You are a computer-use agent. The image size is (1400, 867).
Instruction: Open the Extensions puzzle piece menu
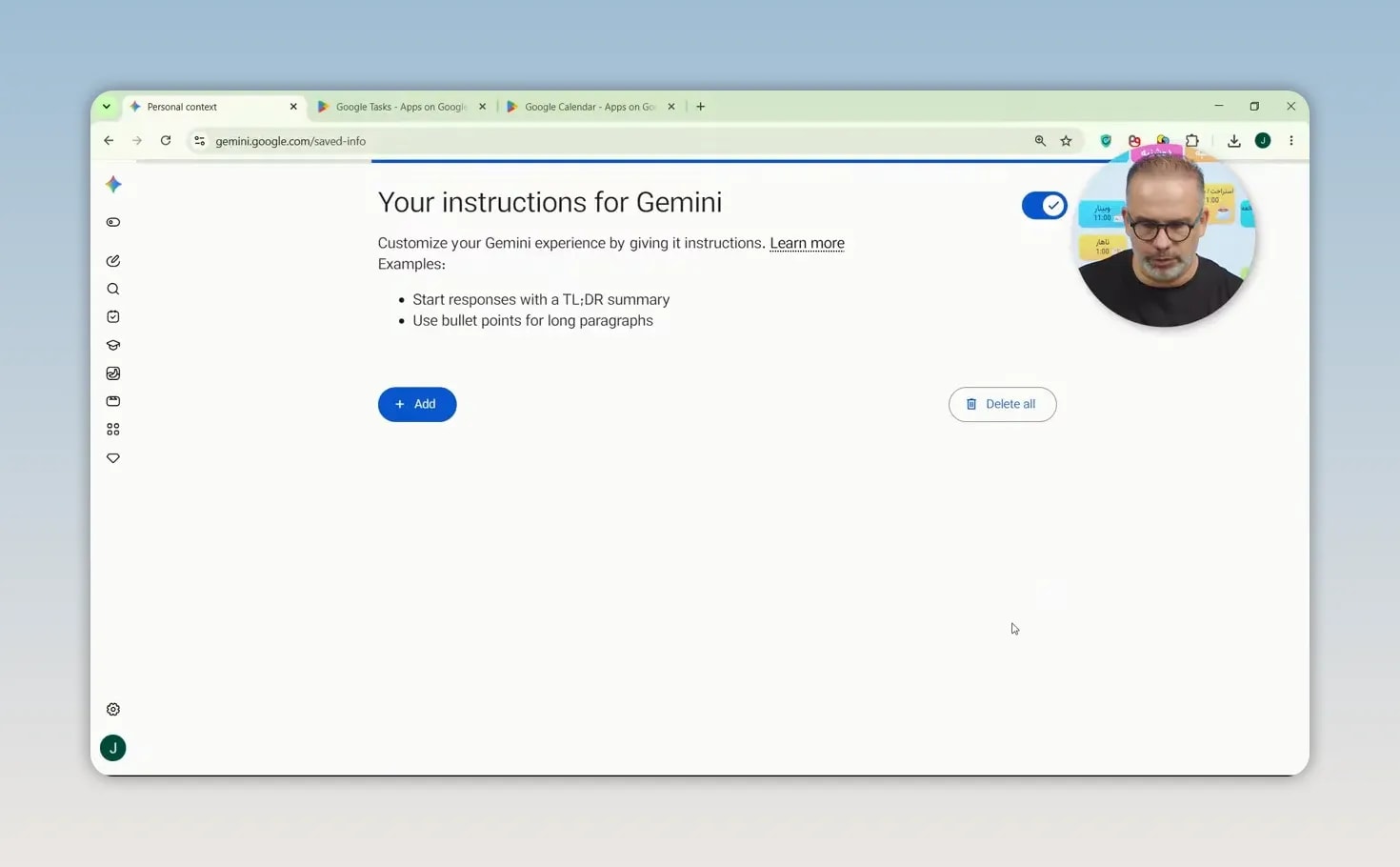[x=1192, y=140]
